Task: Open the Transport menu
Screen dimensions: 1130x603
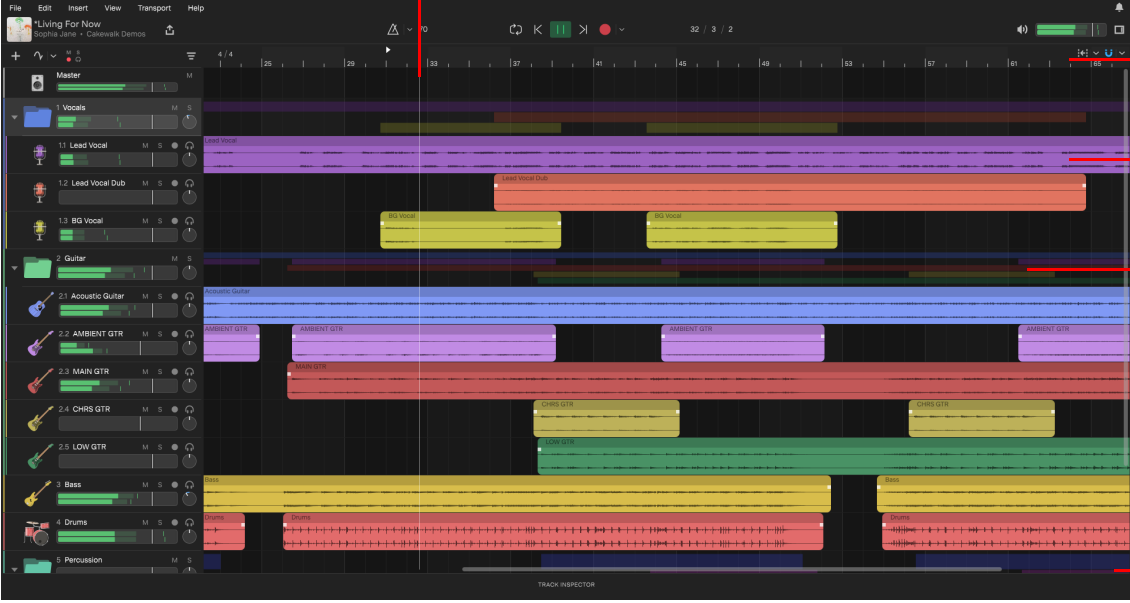Action: coord(154,8)
